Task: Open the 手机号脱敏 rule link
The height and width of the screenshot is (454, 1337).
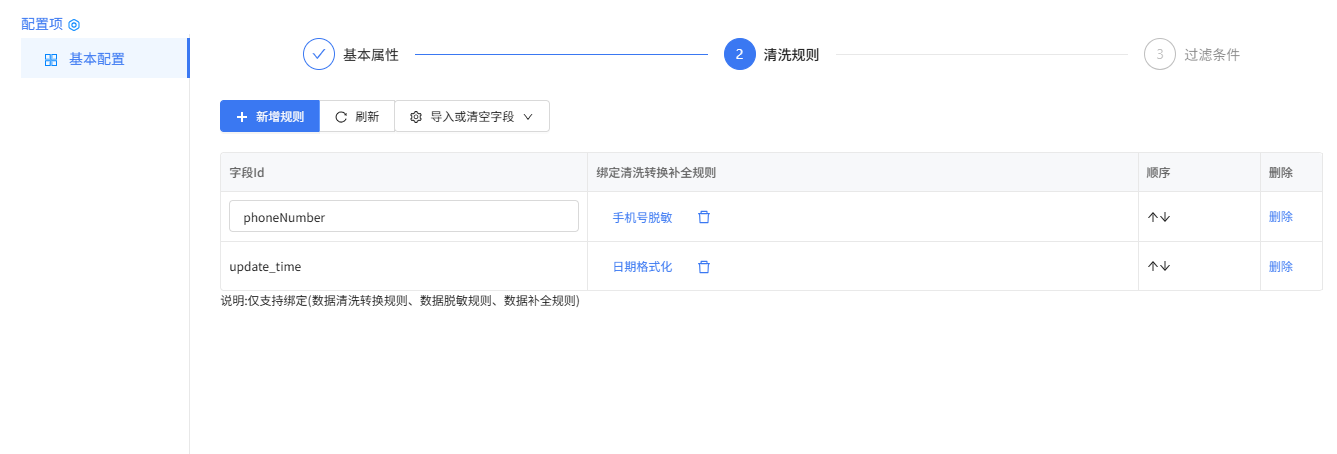Action: click(642, 217)
